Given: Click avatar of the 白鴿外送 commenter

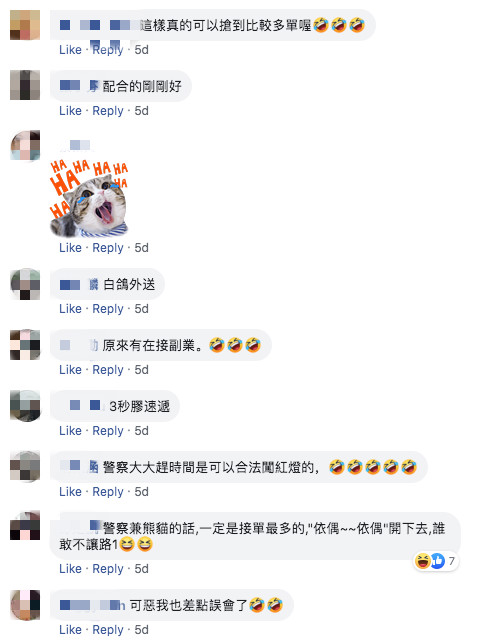Looking at the screenshot, I should 25,284.
